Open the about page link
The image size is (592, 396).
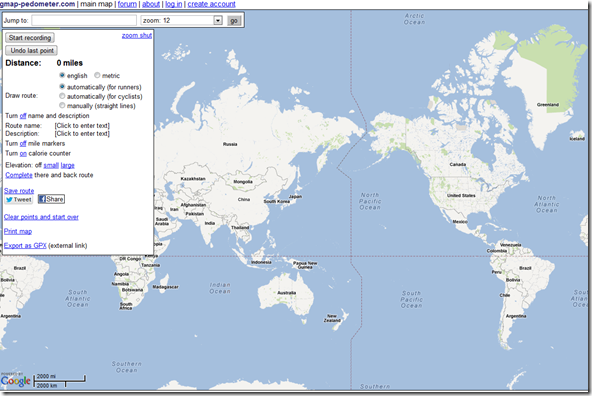151,4
